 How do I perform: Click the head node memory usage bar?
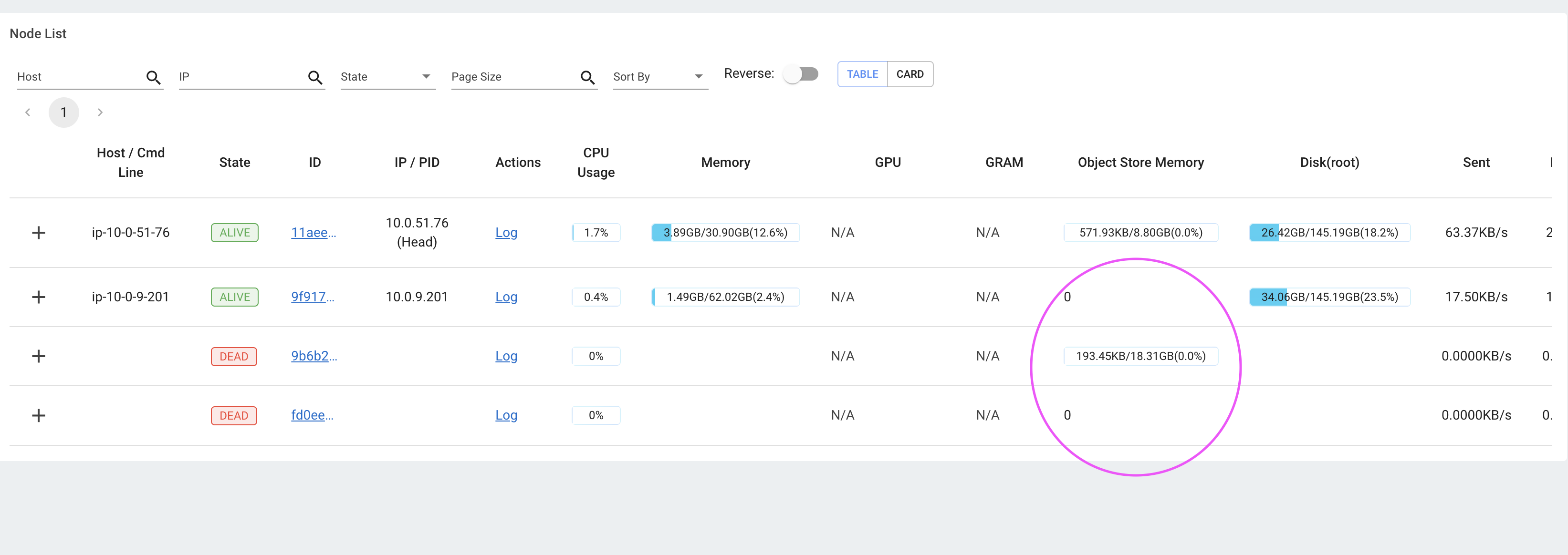(725, 233)
